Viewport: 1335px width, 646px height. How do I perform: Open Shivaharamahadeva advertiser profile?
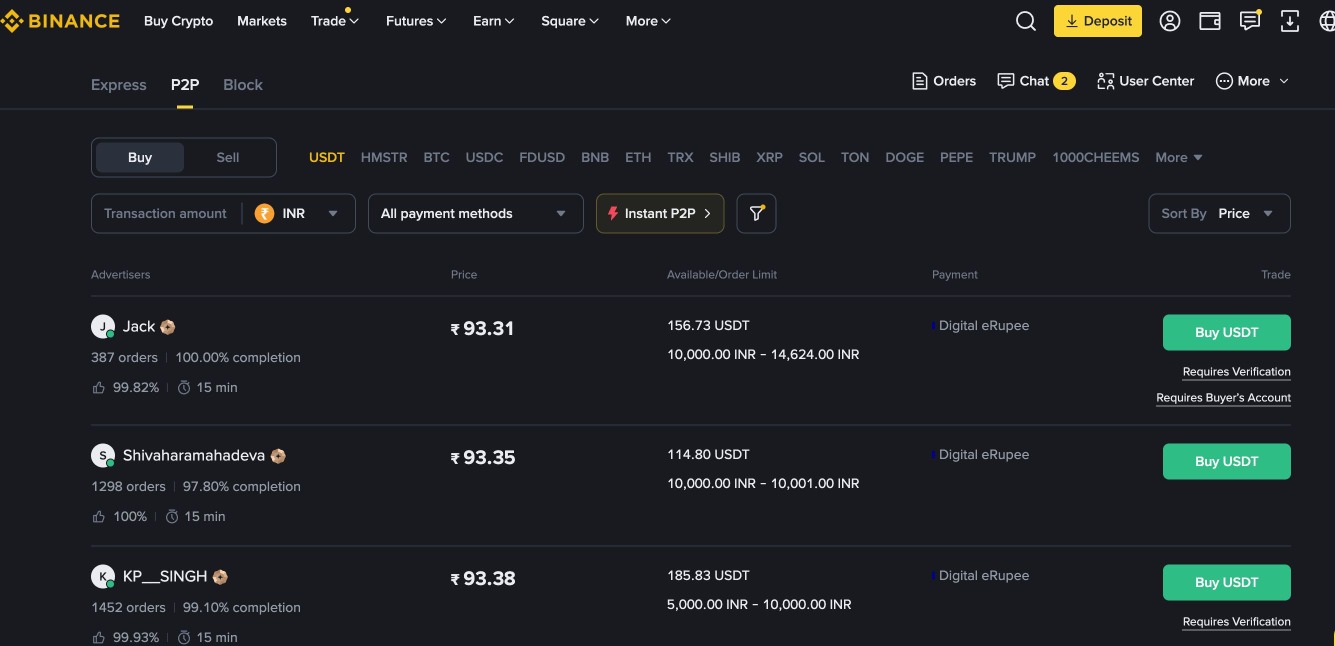point(193,456)
